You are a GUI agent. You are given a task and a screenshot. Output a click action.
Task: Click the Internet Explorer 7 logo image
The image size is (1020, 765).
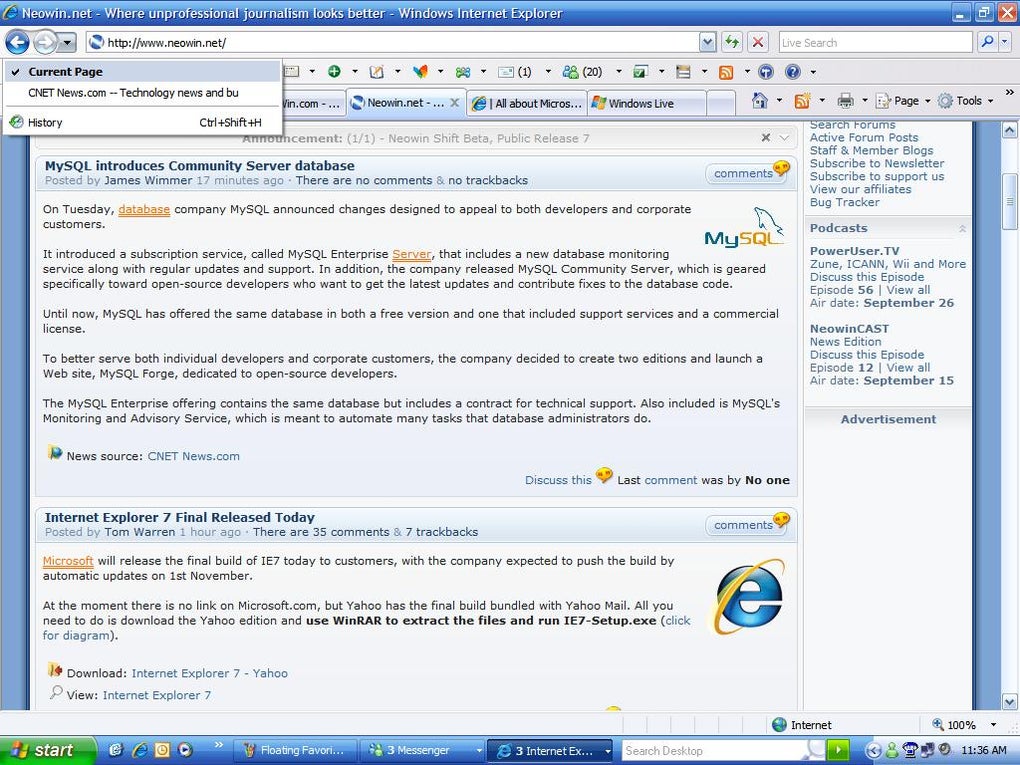coord(749,597)
